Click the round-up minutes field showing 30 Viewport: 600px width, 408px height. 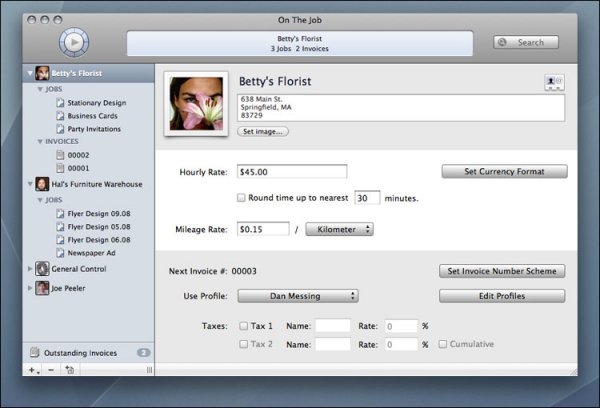point(367,198)
